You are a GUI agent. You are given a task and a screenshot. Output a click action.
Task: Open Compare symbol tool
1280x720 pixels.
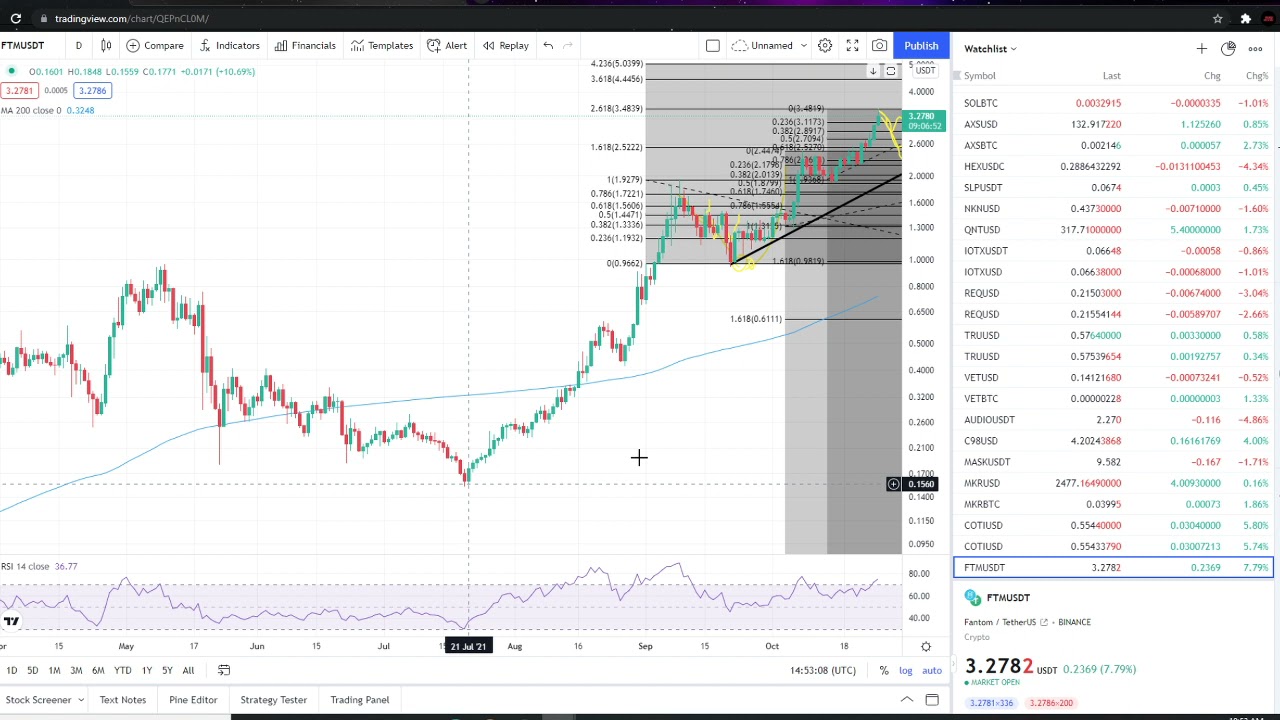point(155,45)
